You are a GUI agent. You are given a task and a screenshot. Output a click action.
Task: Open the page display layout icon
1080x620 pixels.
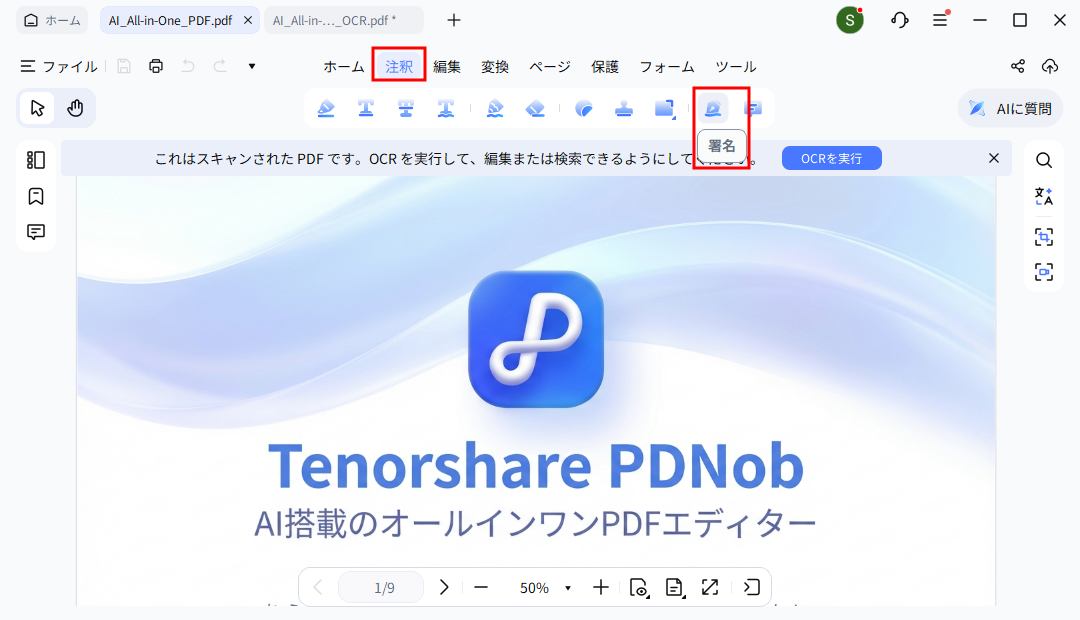674,587
